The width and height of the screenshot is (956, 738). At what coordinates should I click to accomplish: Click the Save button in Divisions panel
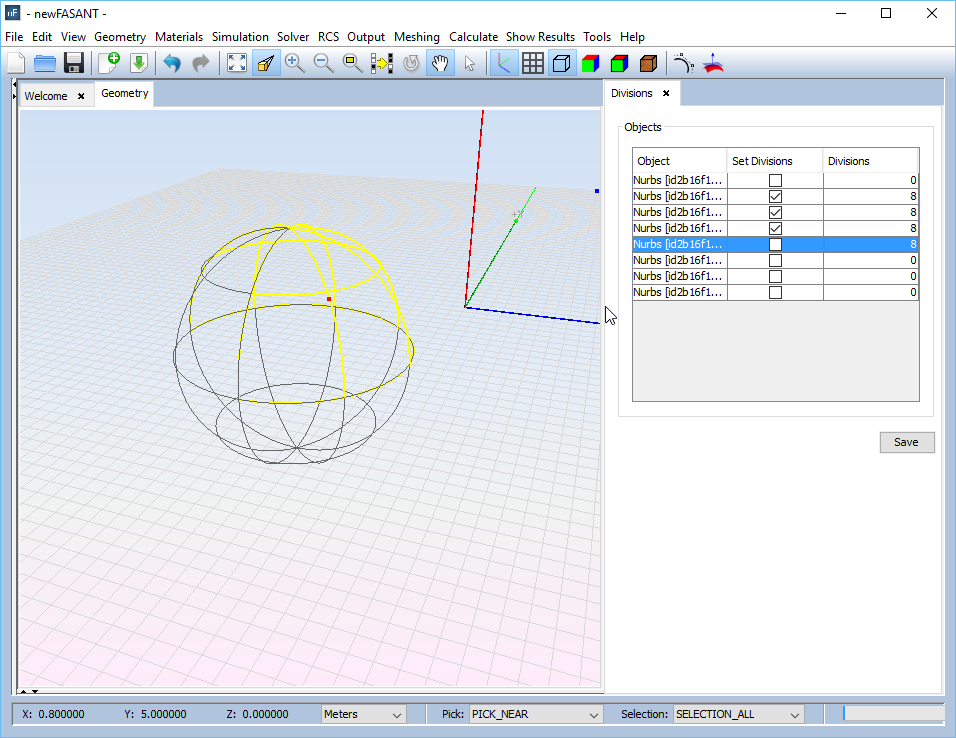coord(906,442)
